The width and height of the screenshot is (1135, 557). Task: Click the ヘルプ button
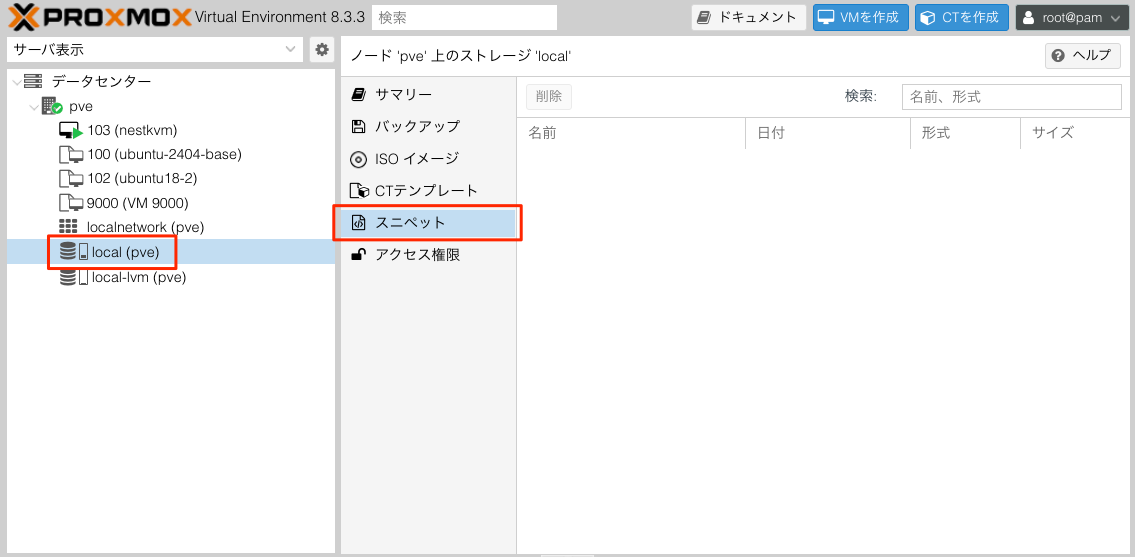1083,56
